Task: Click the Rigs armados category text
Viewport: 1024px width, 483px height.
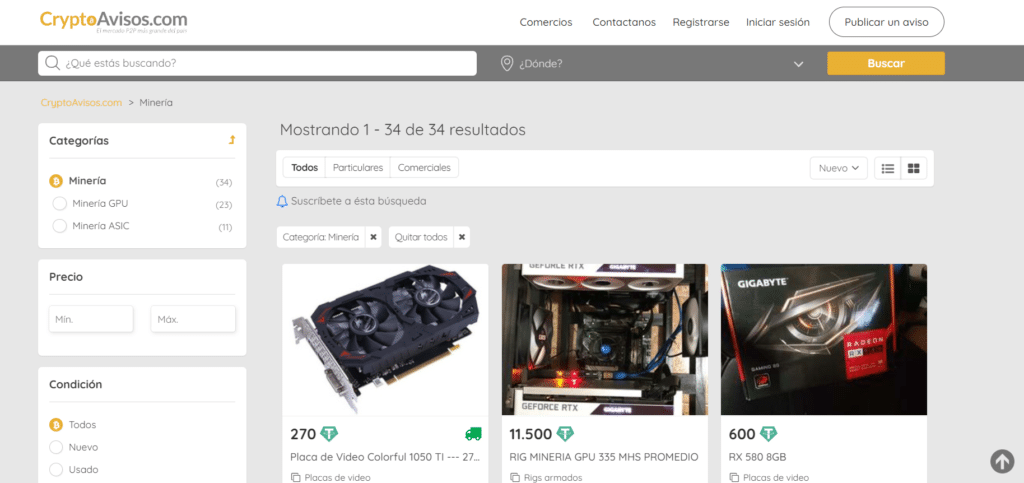Action: (552, 478)
